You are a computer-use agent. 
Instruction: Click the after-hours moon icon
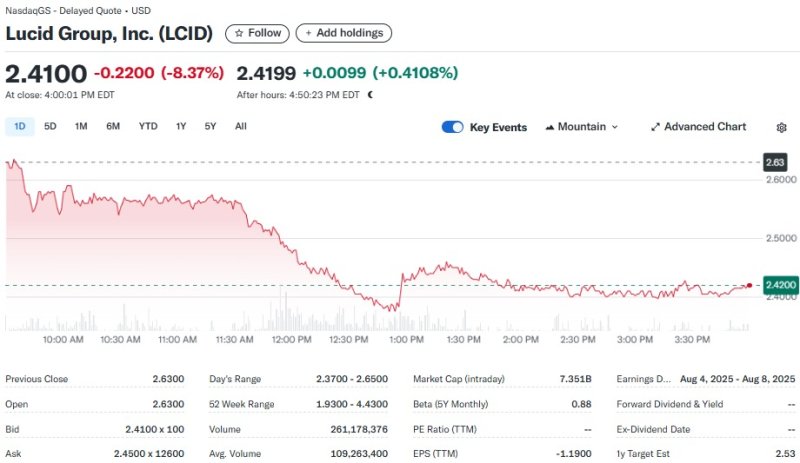tap(370, 95)
